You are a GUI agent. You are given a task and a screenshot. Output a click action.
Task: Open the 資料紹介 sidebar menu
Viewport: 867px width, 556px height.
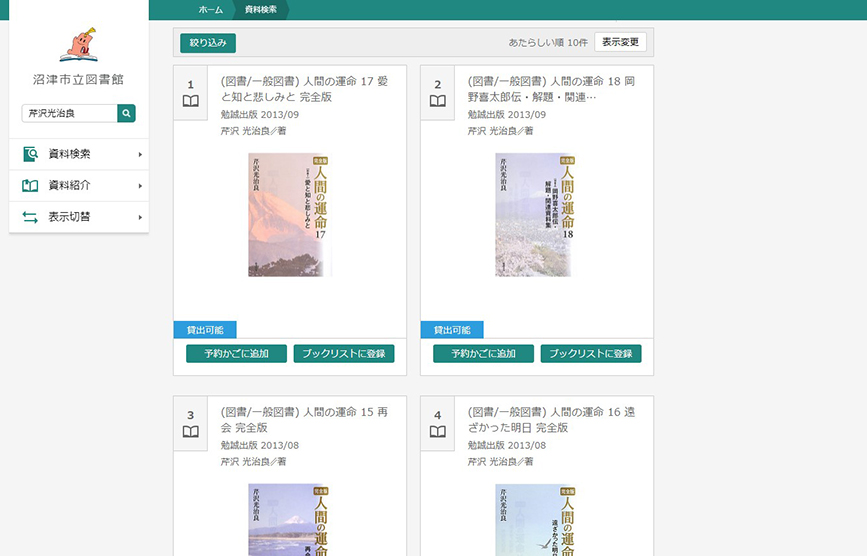79,186
